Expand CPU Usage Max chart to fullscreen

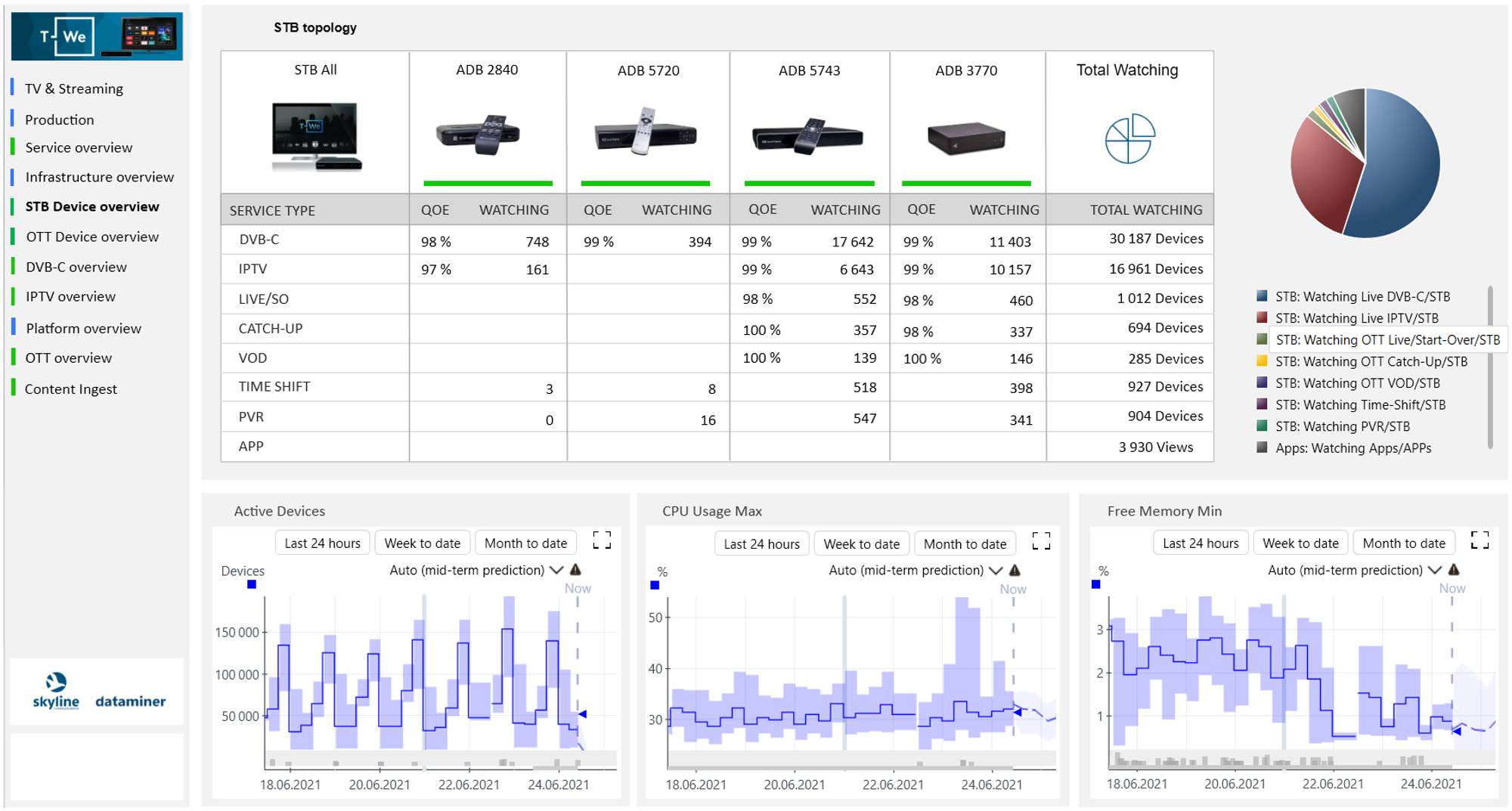1041,540
